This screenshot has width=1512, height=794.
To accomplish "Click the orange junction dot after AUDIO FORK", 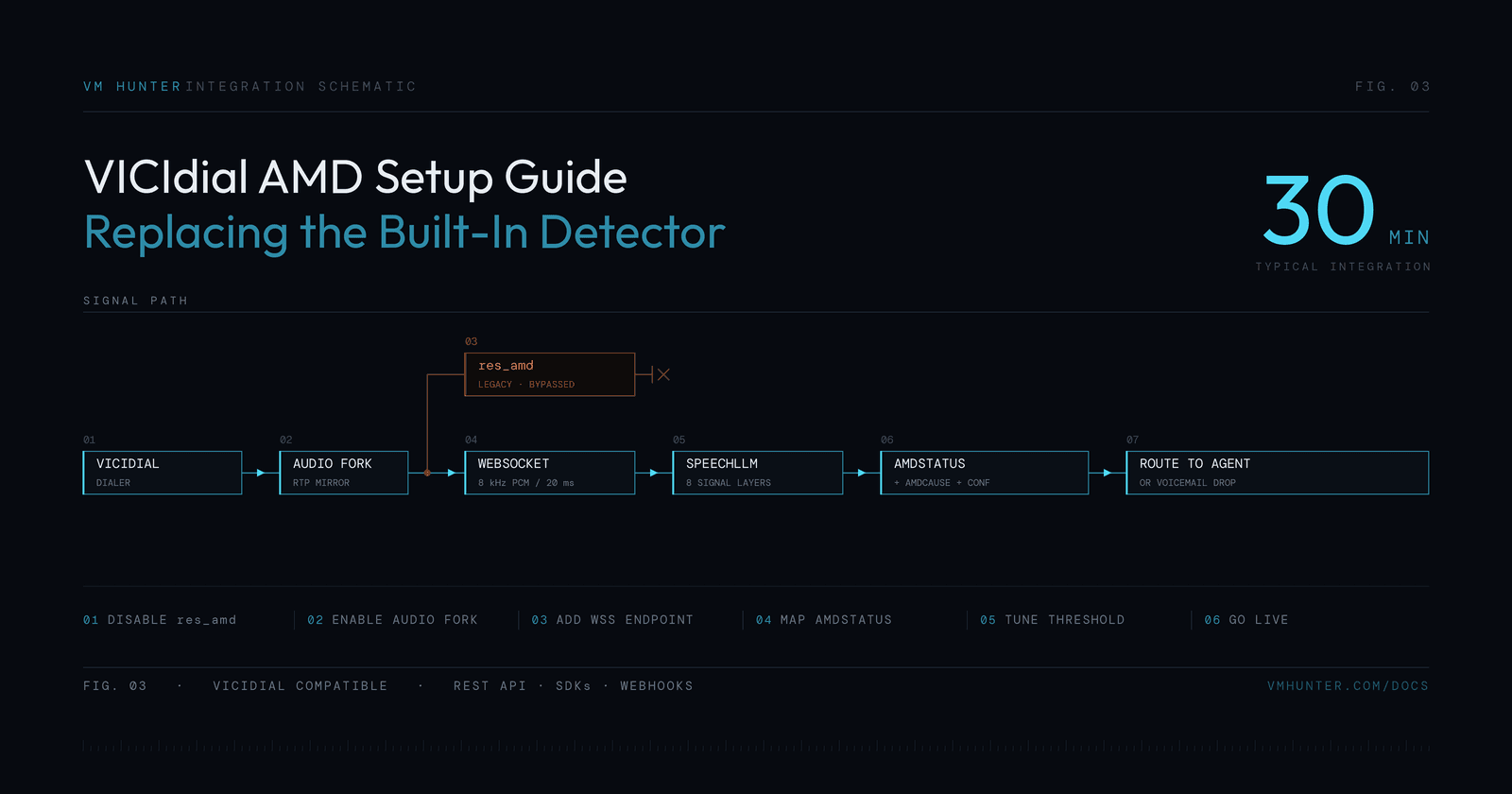I will click(x=427, y=473).
